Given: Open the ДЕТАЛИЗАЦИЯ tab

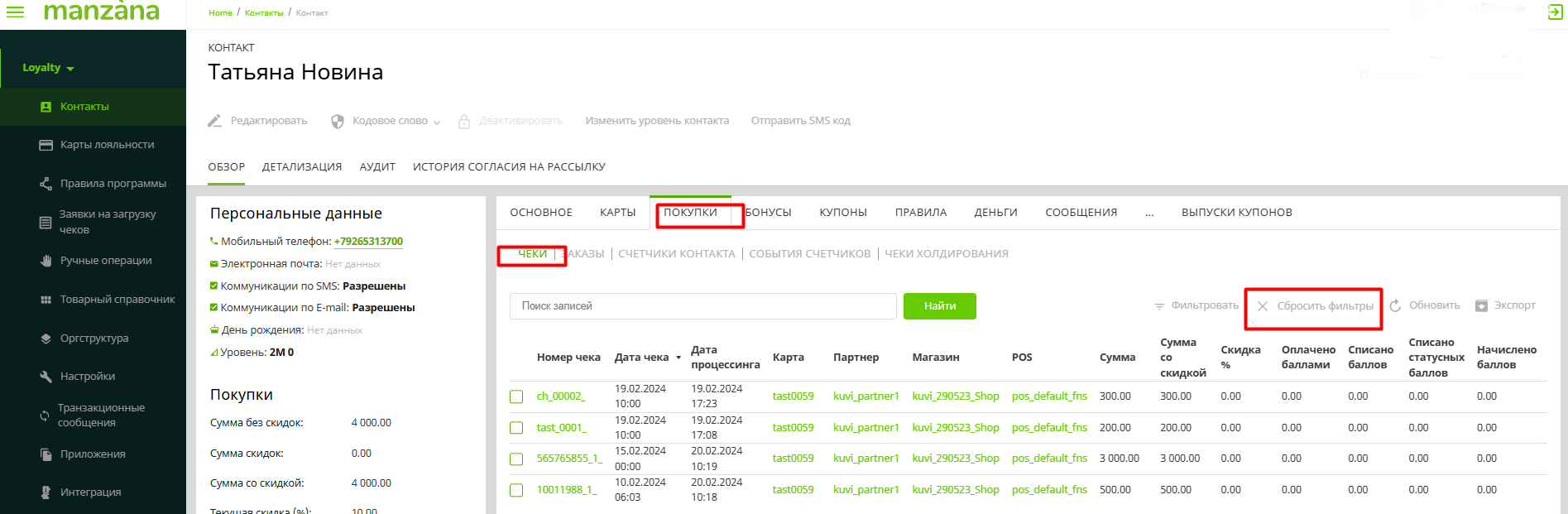Looking at the screenshot, I should [x=301, y=167].
